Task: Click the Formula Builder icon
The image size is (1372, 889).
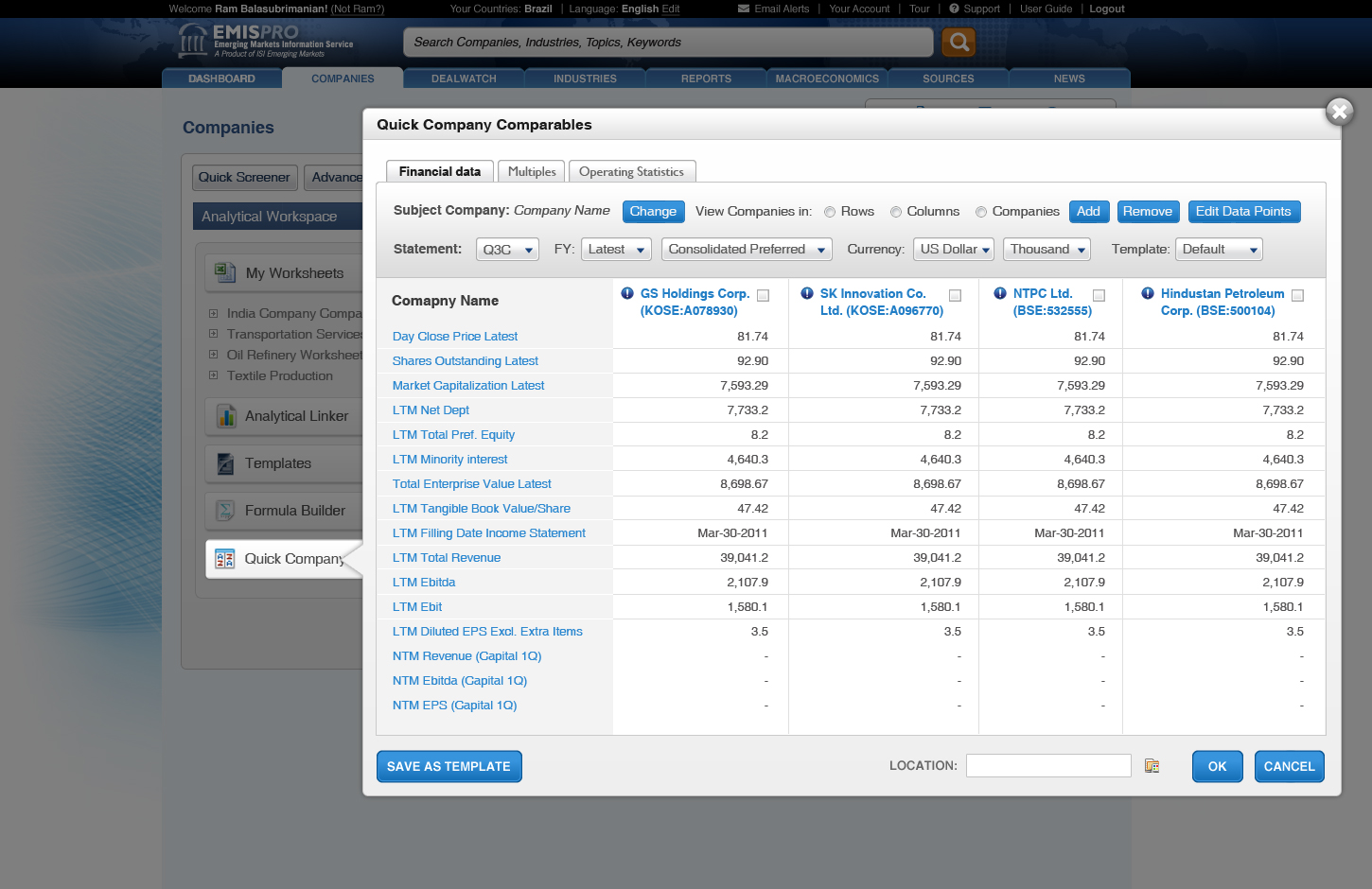Action: (x=225, y=511)
